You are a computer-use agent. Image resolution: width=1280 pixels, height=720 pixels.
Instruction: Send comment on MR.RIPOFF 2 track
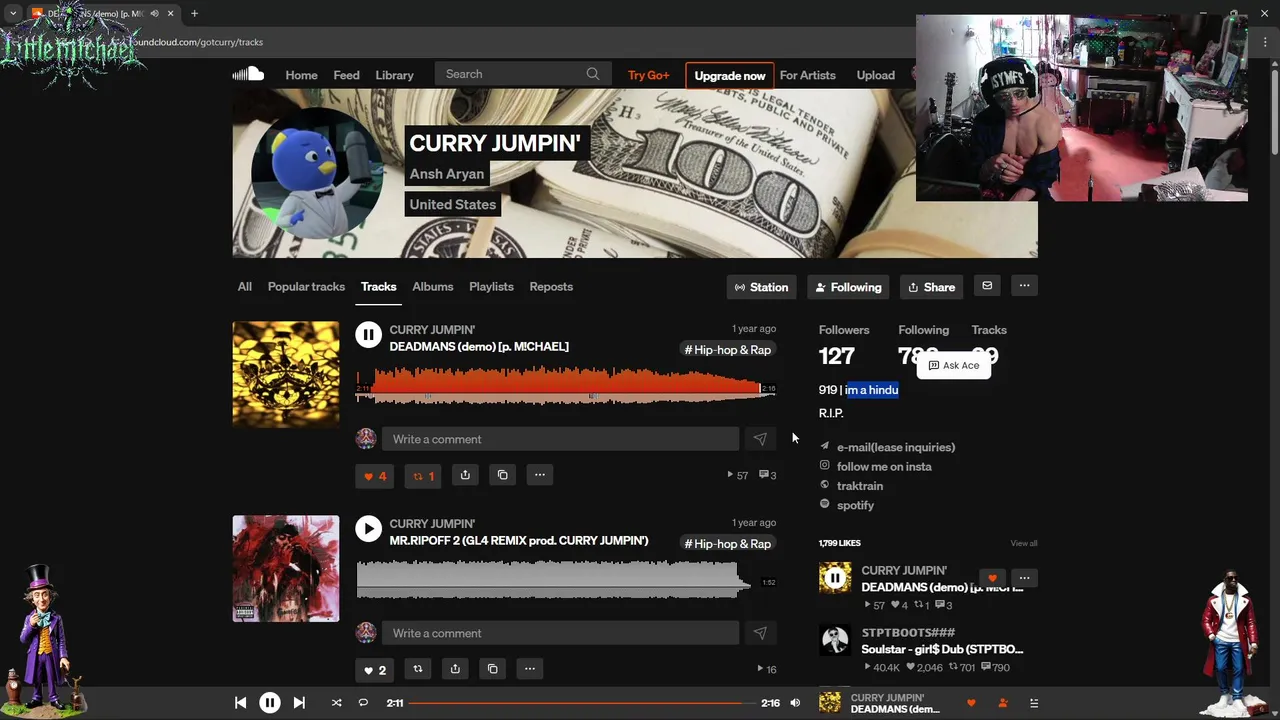[760, 633]
